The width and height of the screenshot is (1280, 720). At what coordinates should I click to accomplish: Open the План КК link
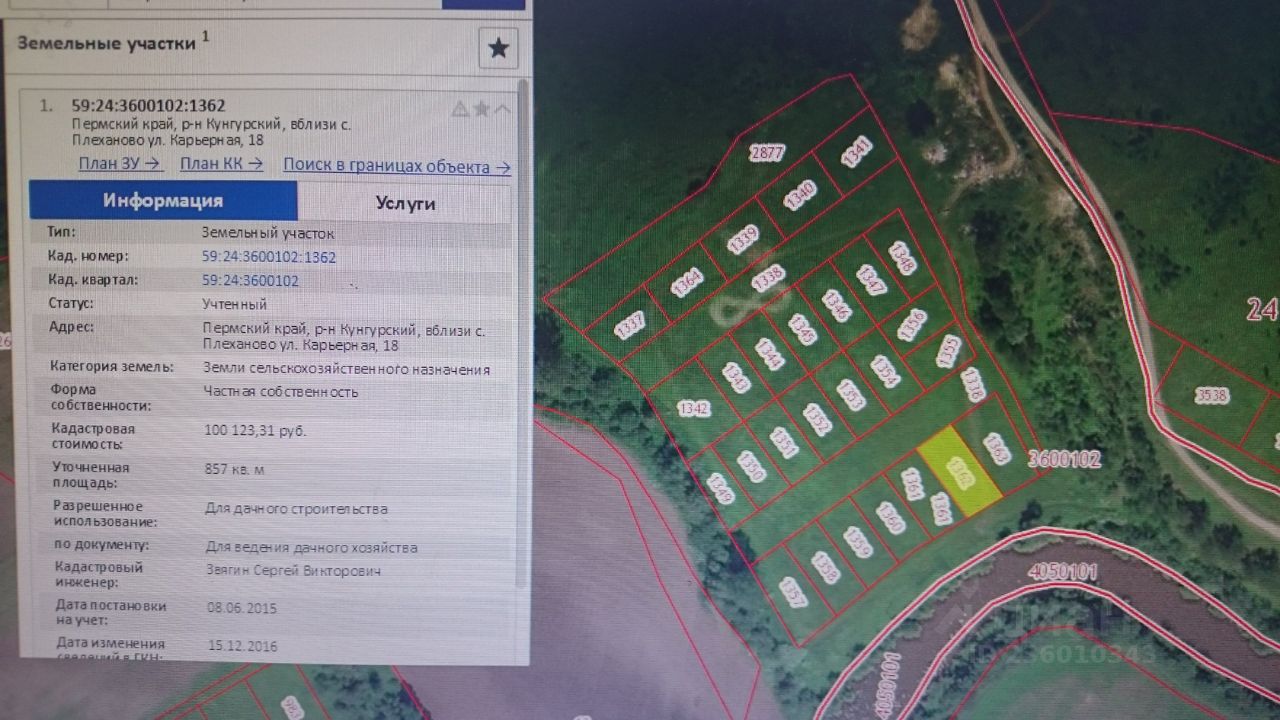click(222, 164)
